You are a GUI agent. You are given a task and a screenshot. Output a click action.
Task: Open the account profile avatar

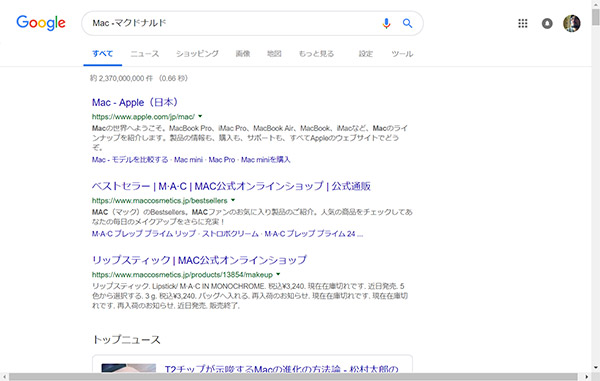click(572, 23)
